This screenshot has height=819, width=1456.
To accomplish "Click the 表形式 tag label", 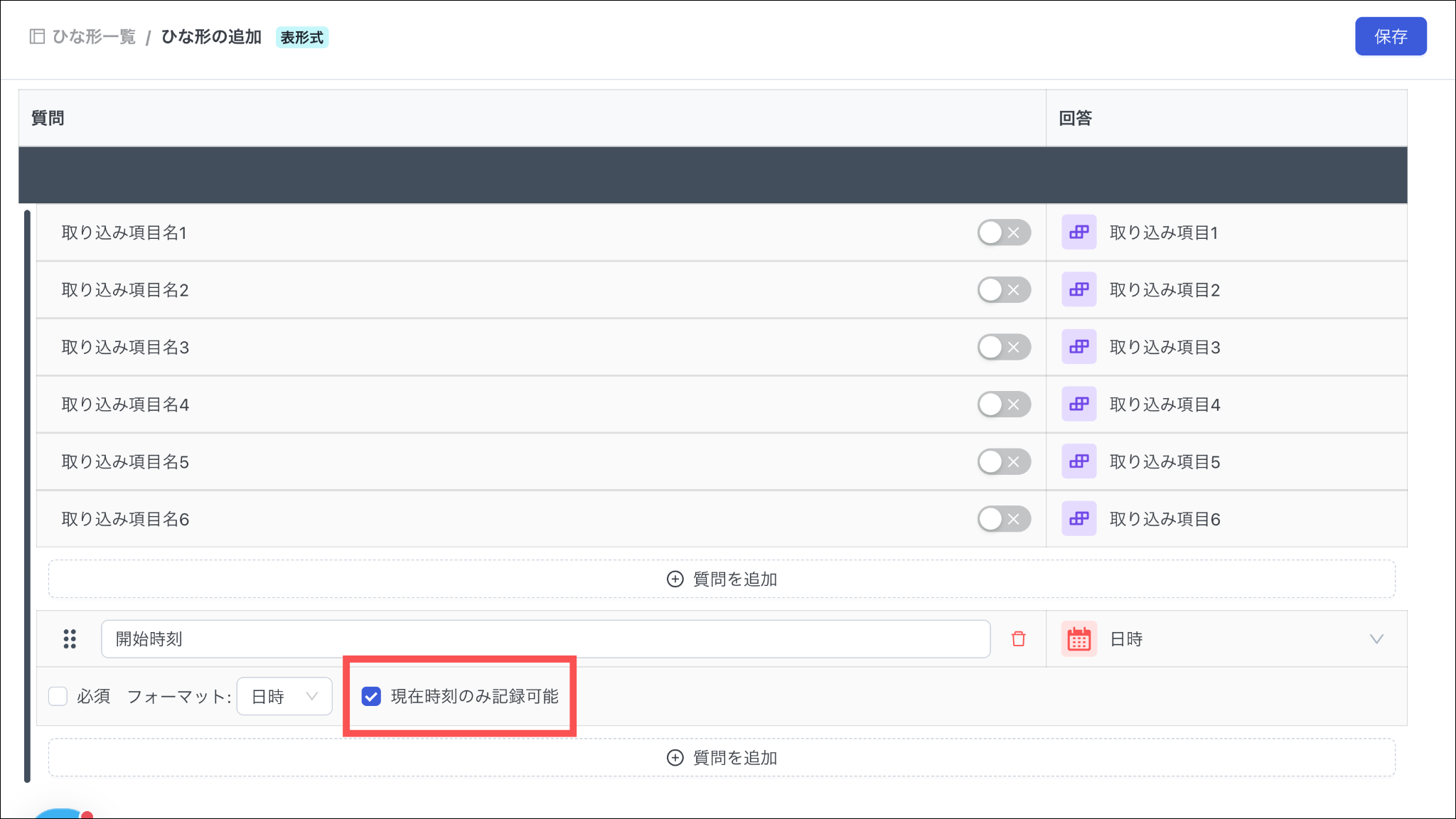I will tap(301, 37).
